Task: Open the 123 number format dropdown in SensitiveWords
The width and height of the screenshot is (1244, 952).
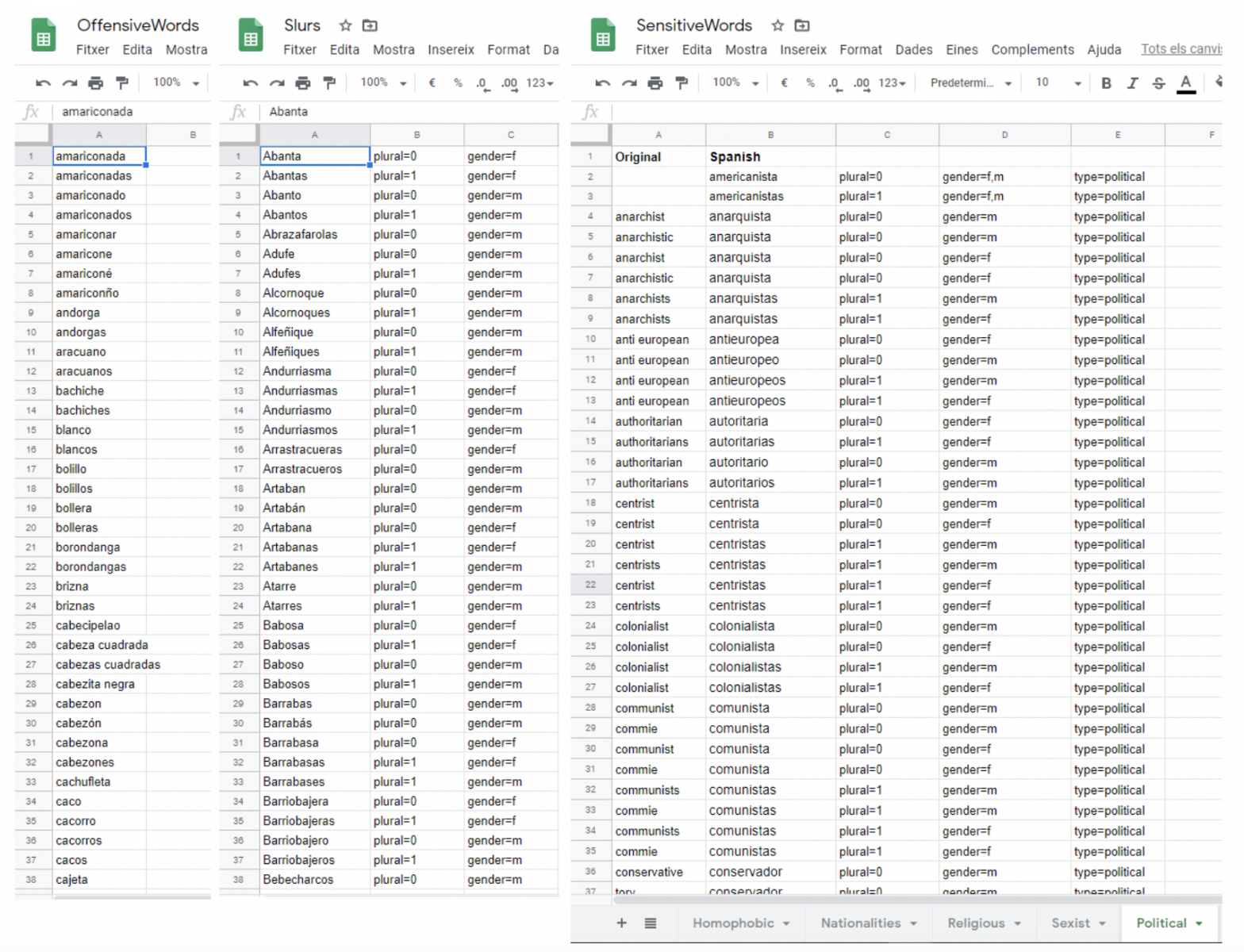Action: click(x=893, y=83)
